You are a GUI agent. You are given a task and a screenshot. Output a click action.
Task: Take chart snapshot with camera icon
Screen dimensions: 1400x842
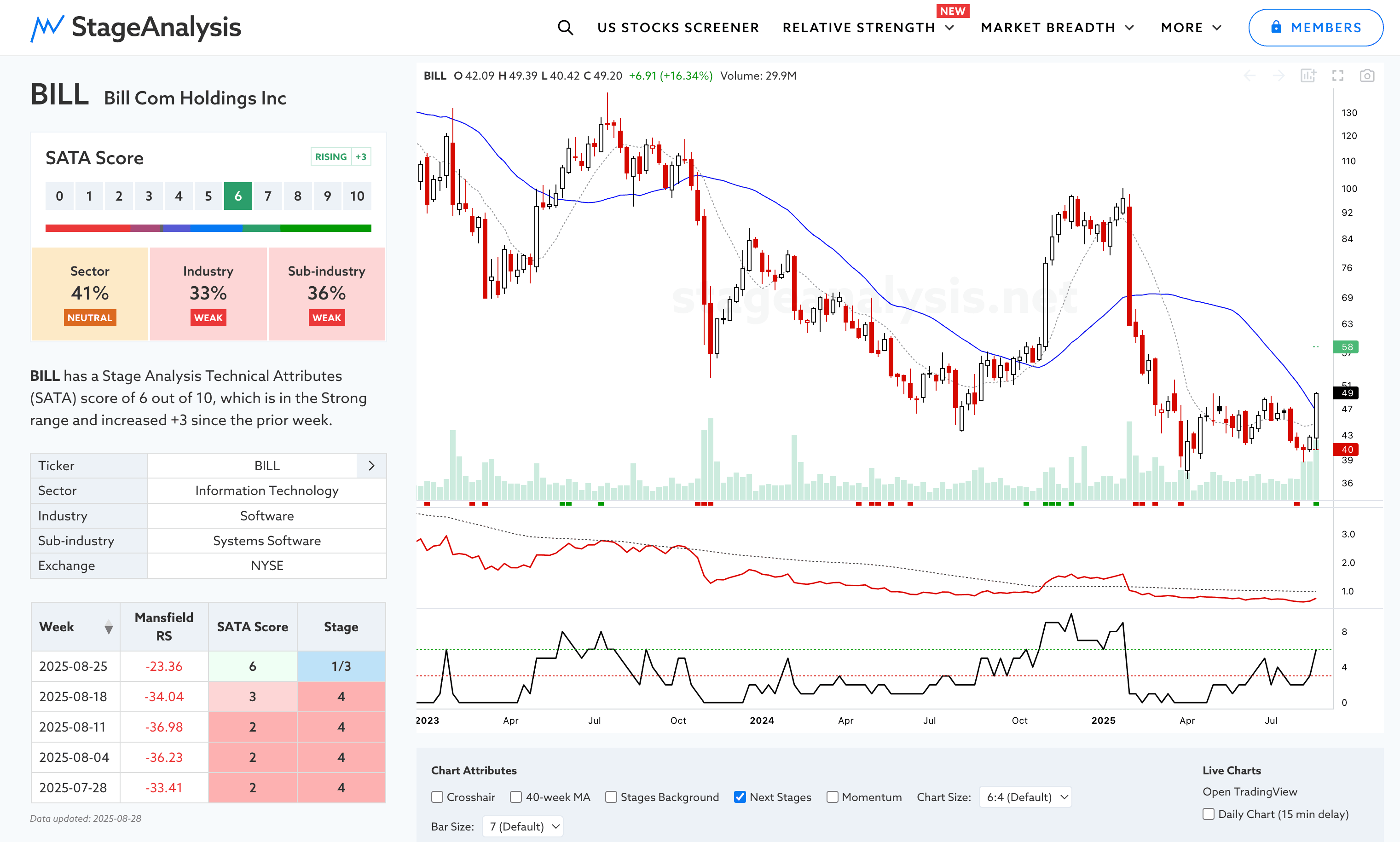click(1367, 75)
